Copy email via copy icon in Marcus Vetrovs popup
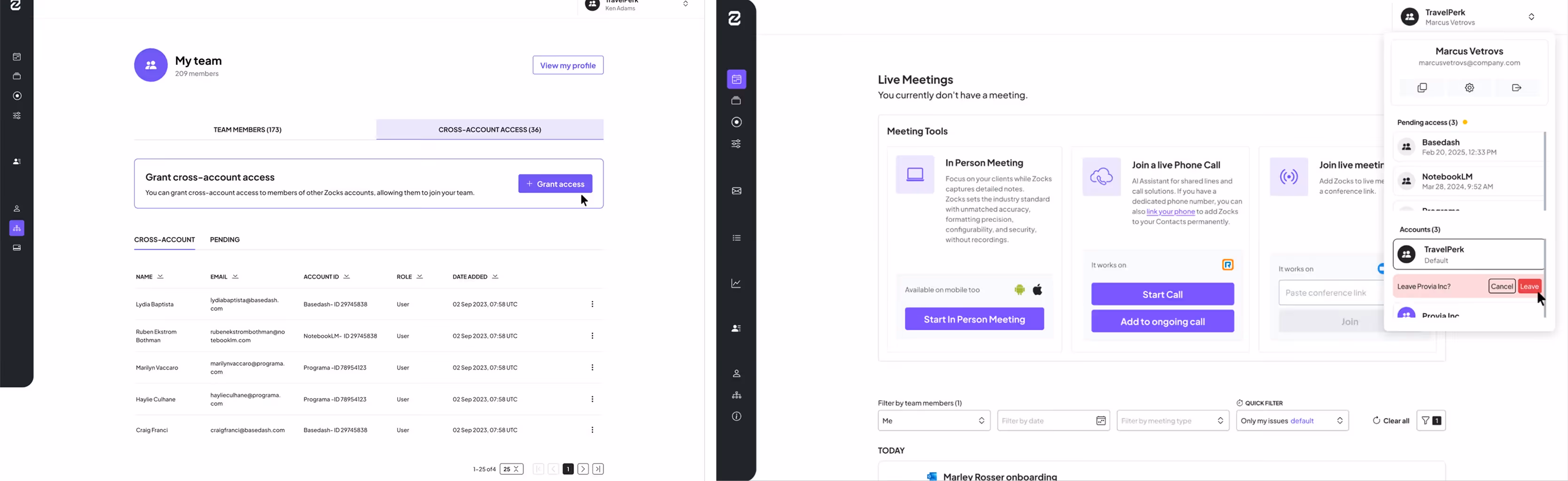Viewport: 1568px width, 481px height. pyautogui.click(x=1422, y=87)
